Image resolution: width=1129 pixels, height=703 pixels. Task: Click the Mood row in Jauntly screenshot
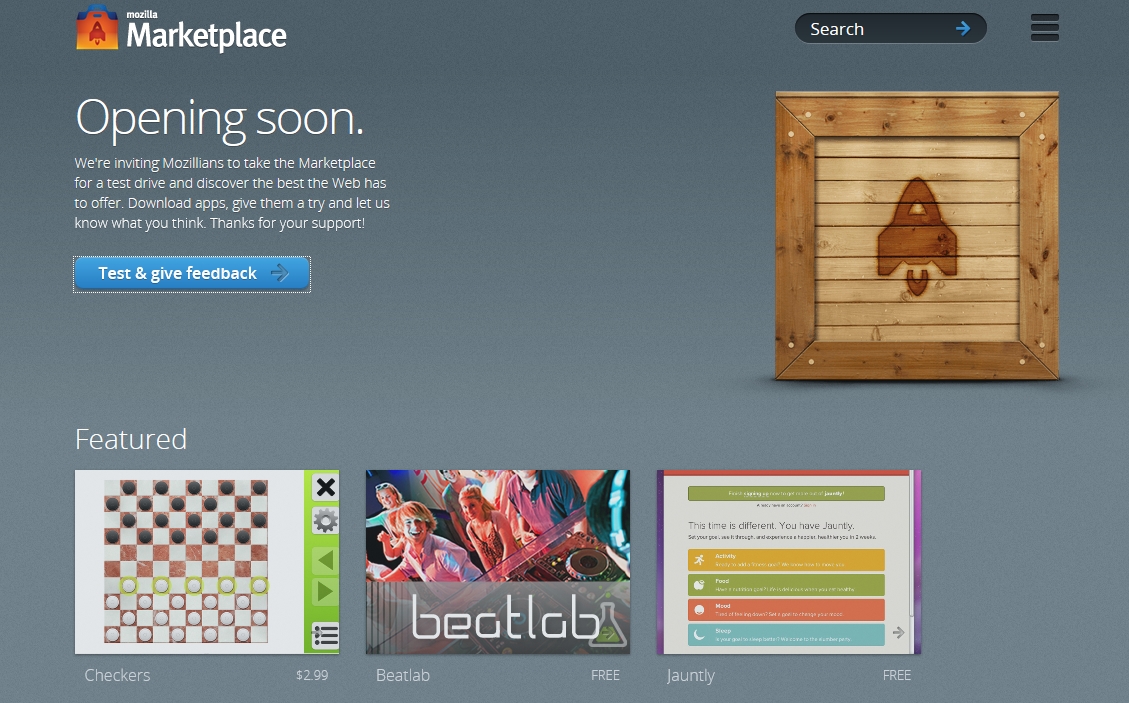[x=786, y=609]
